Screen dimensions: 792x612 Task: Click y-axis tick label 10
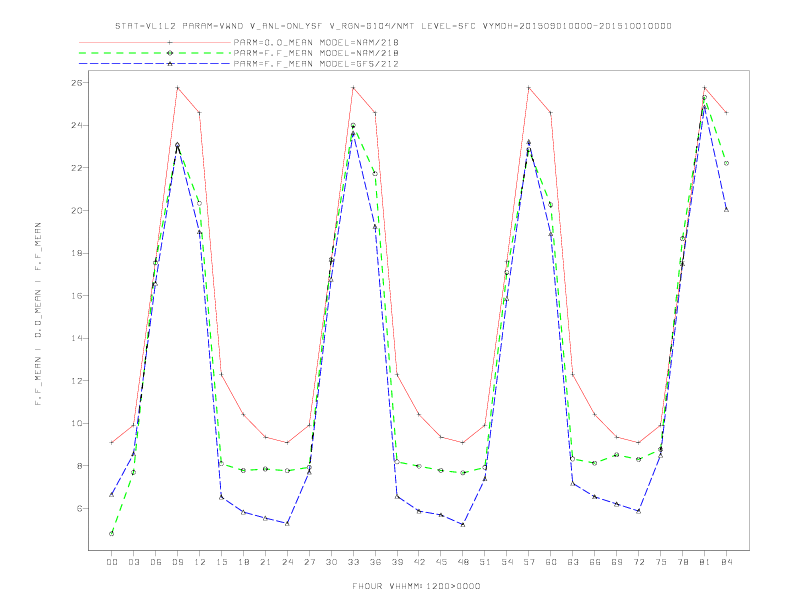coord(77,423)
